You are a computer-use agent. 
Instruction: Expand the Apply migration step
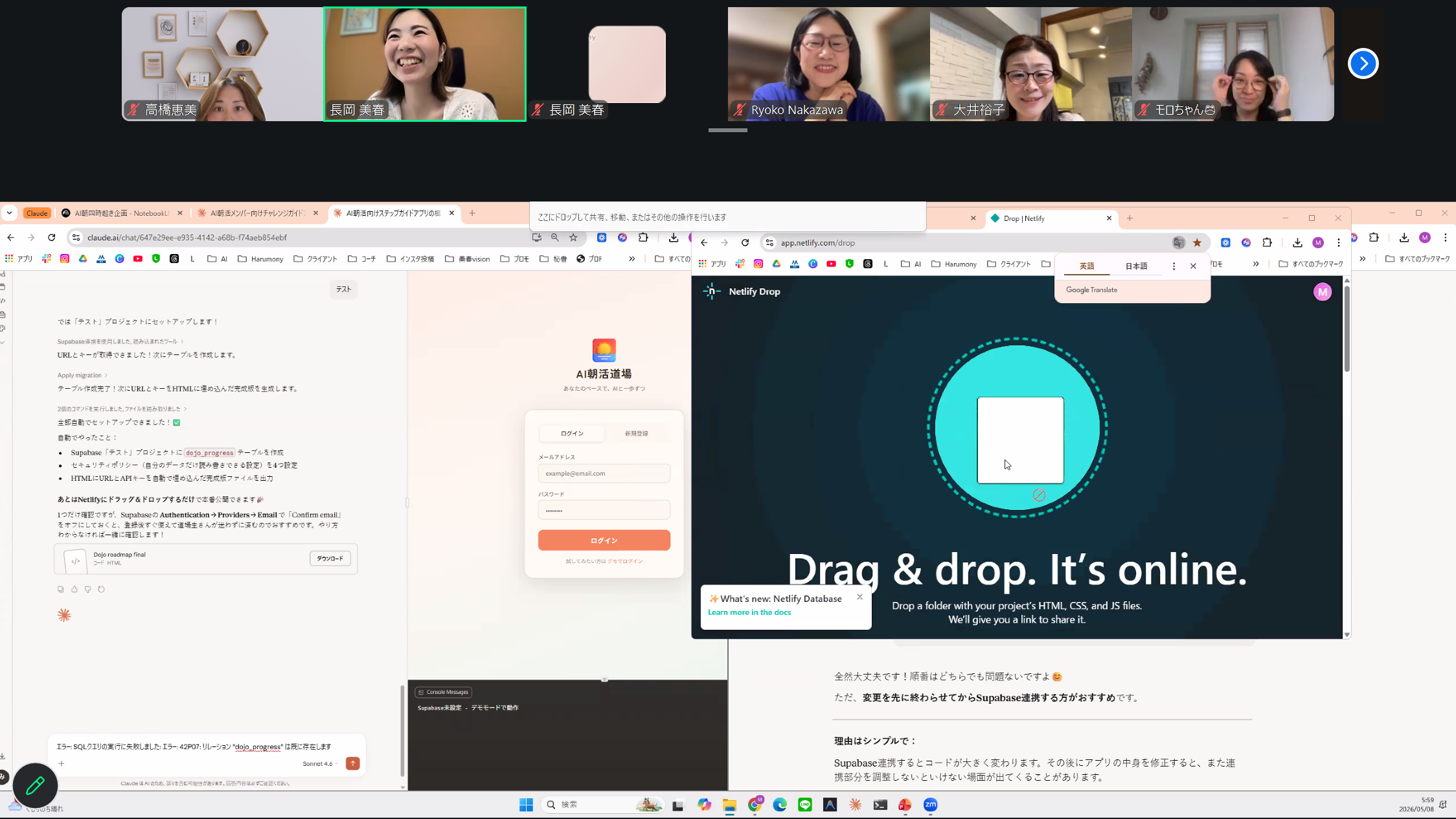pyautogui.click(x=82, y=375)
